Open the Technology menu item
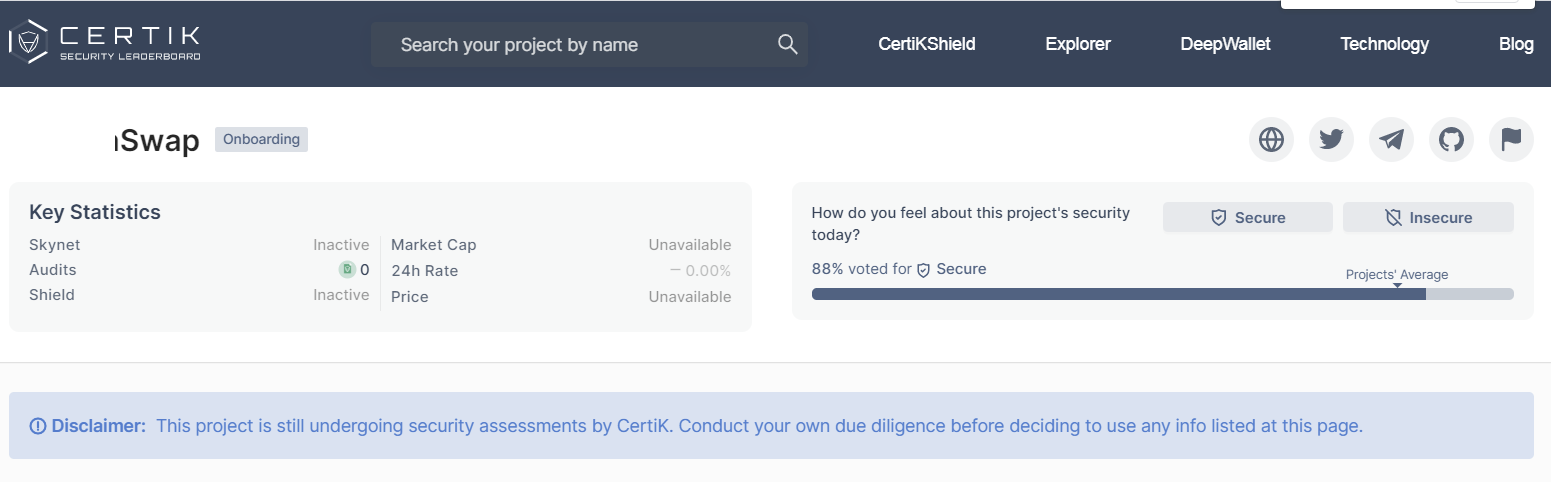Screen dimensions: 1551x482 1385,44
